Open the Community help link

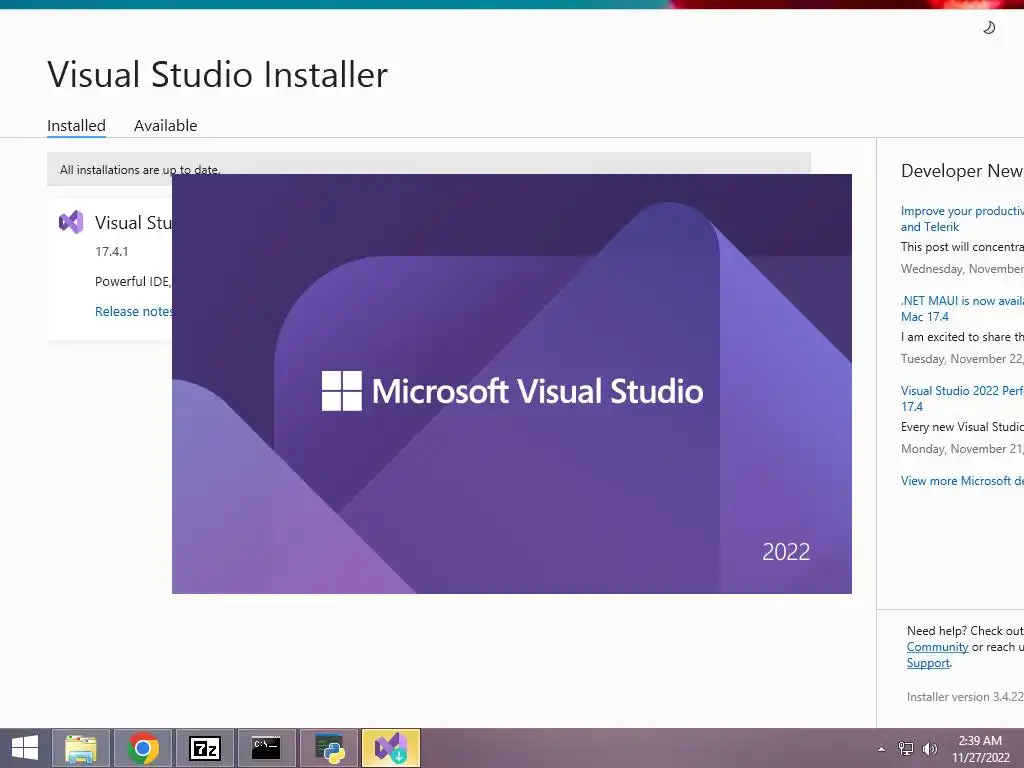[x=937, y=647]
